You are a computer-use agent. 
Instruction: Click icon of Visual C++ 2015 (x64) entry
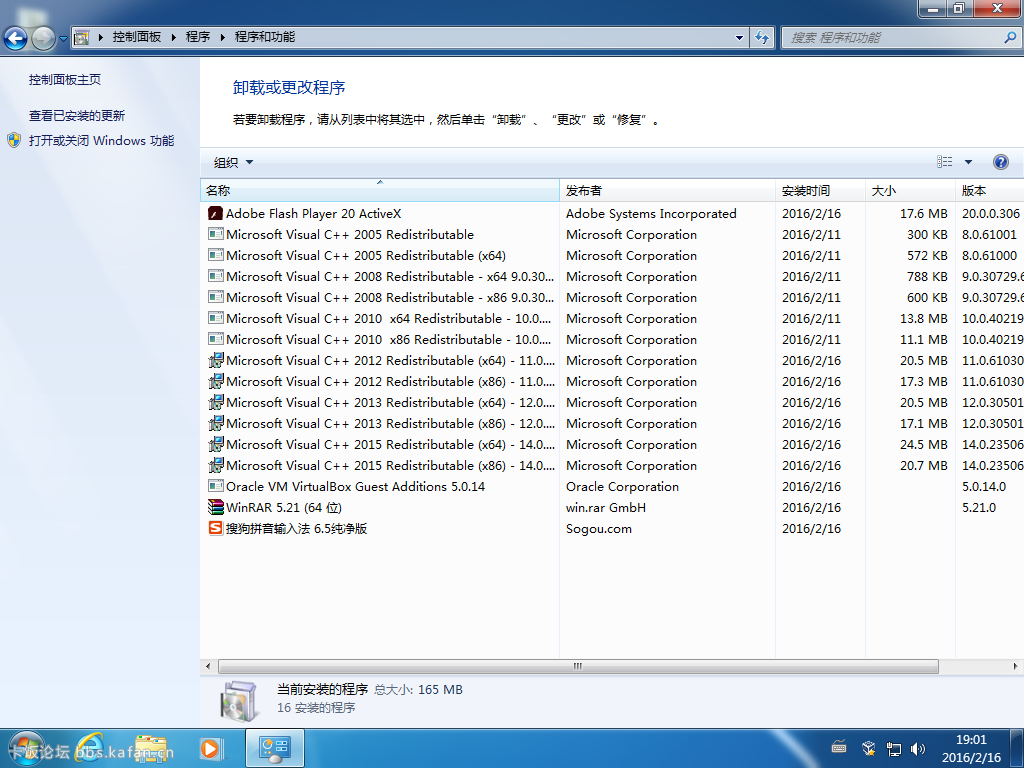click(216, 444)
